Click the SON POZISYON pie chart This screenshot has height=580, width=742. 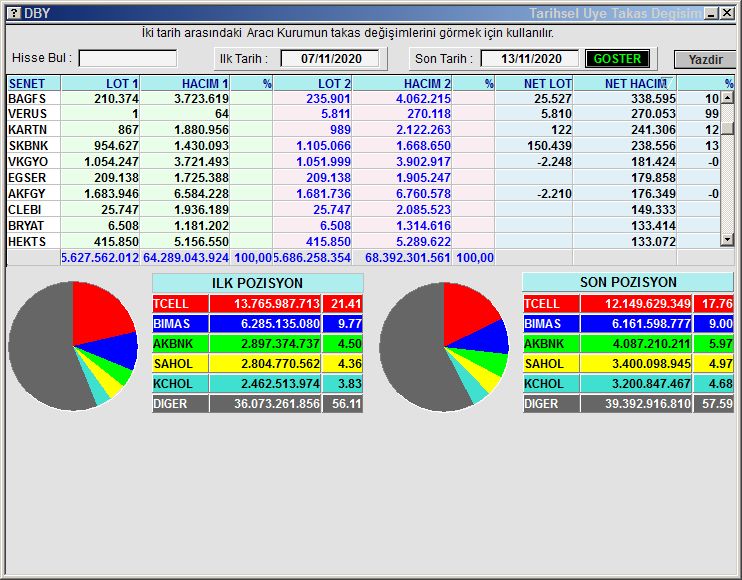pyautogui.click(x=444, y=347)
